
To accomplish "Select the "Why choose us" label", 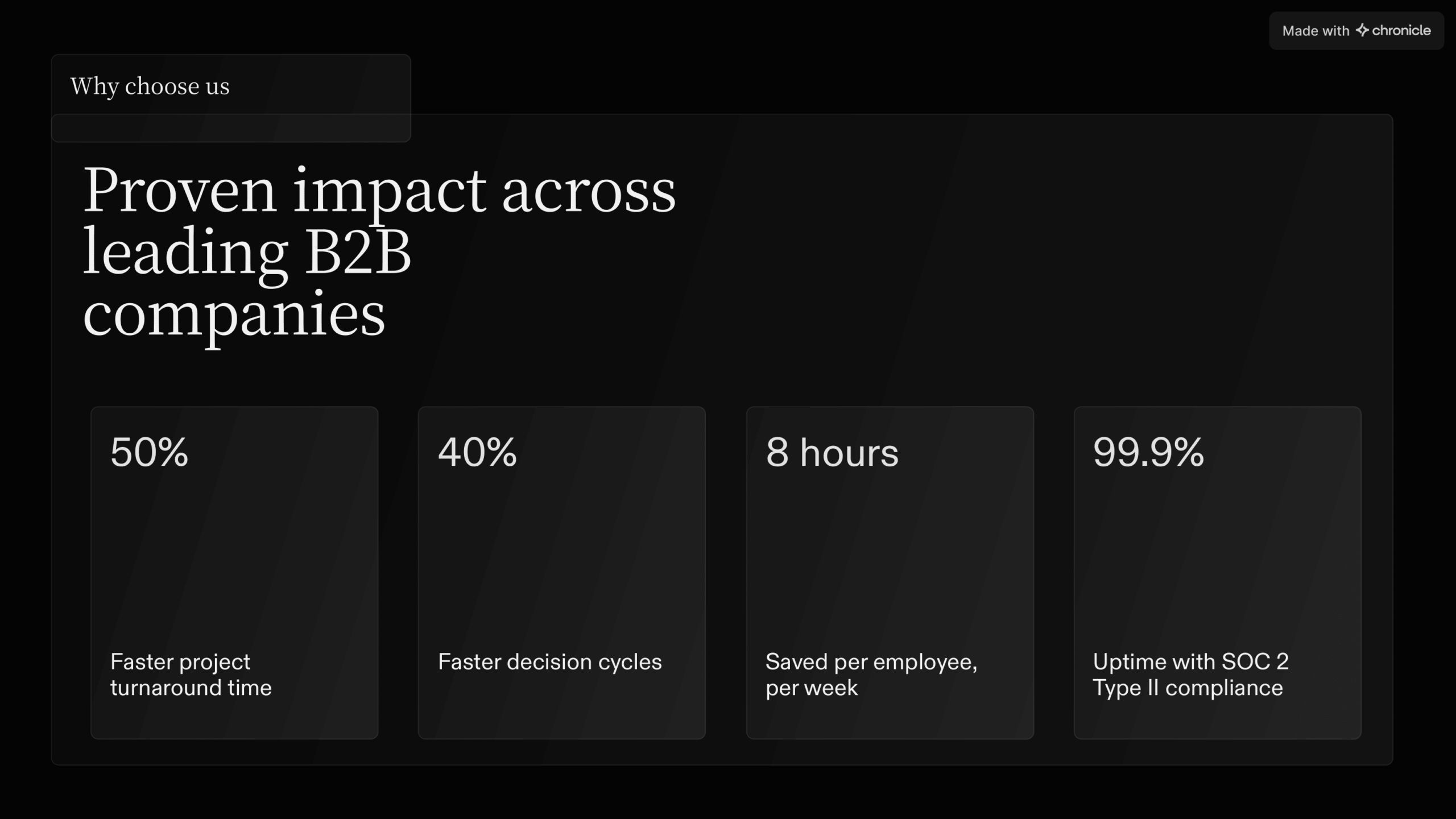I will pyautogui.click(x=150, y=86).
